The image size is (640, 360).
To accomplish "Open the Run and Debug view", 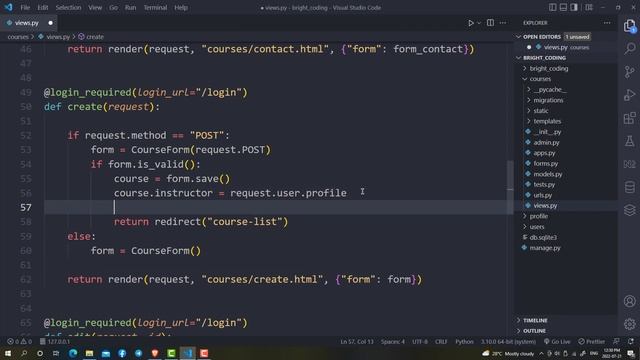I will 630,95.
